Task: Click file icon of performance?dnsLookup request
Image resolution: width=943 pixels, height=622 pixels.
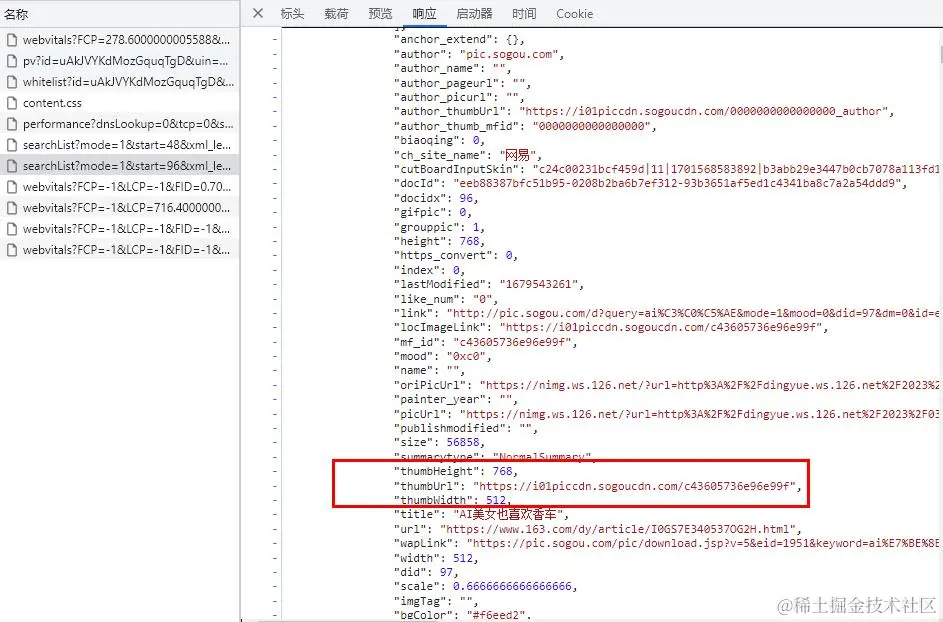Action: point(11,124)
